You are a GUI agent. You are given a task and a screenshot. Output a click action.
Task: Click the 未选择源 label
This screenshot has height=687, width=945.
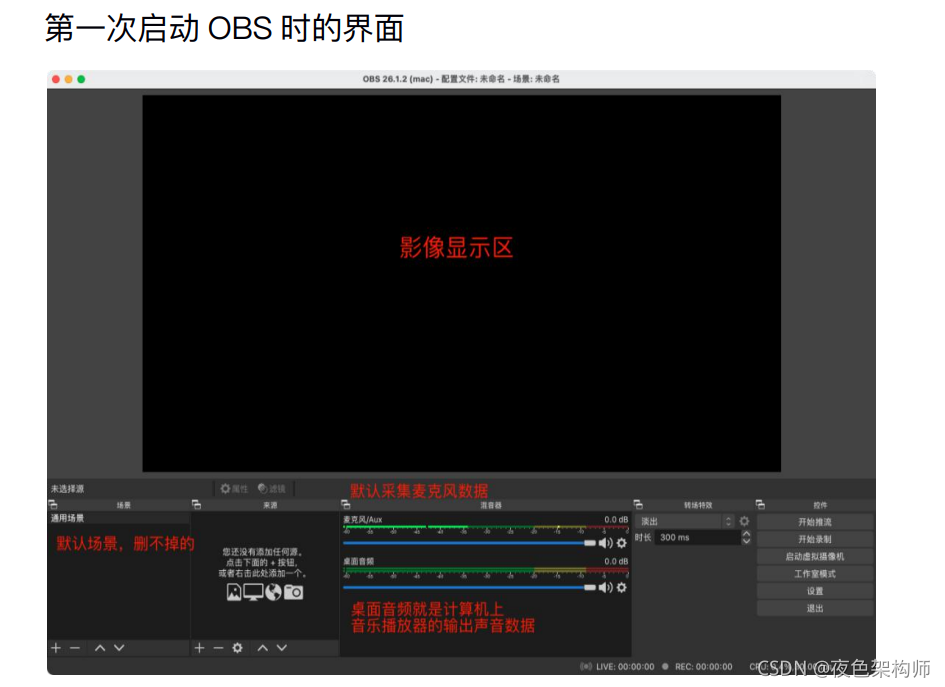point(68,489)
